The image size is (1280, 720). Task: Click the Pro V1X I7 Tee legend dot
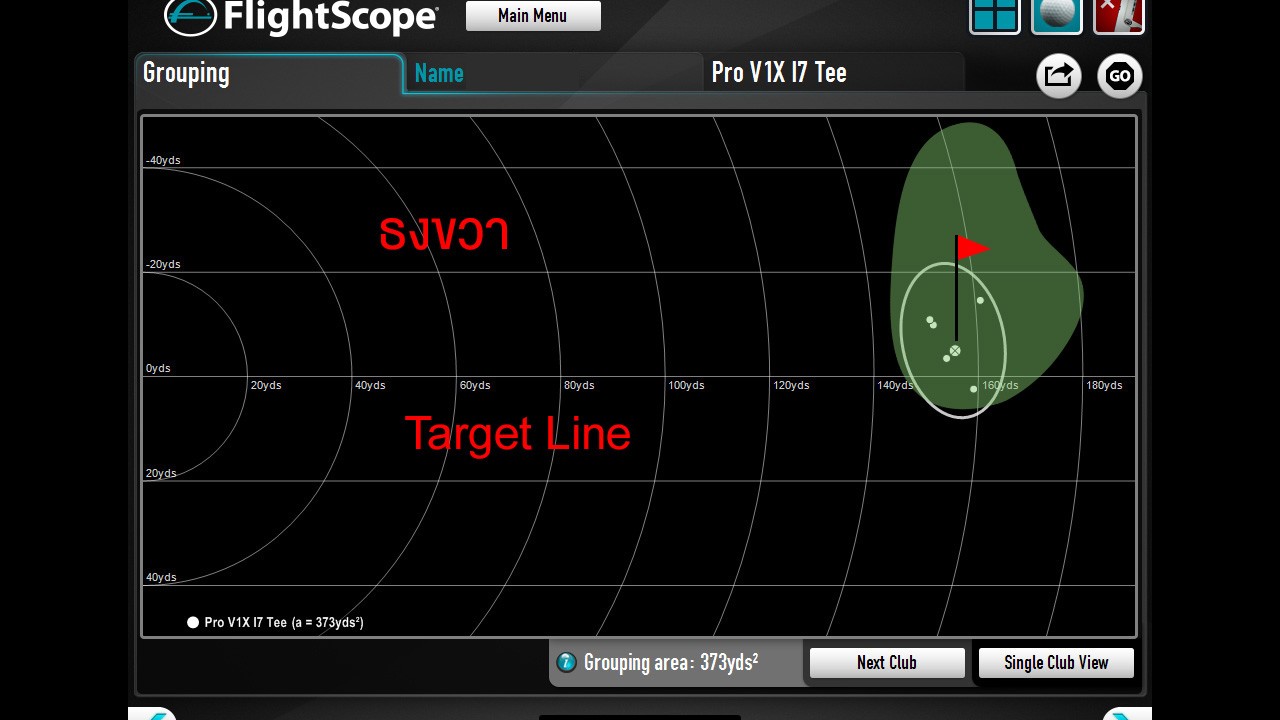pos(193,622)
